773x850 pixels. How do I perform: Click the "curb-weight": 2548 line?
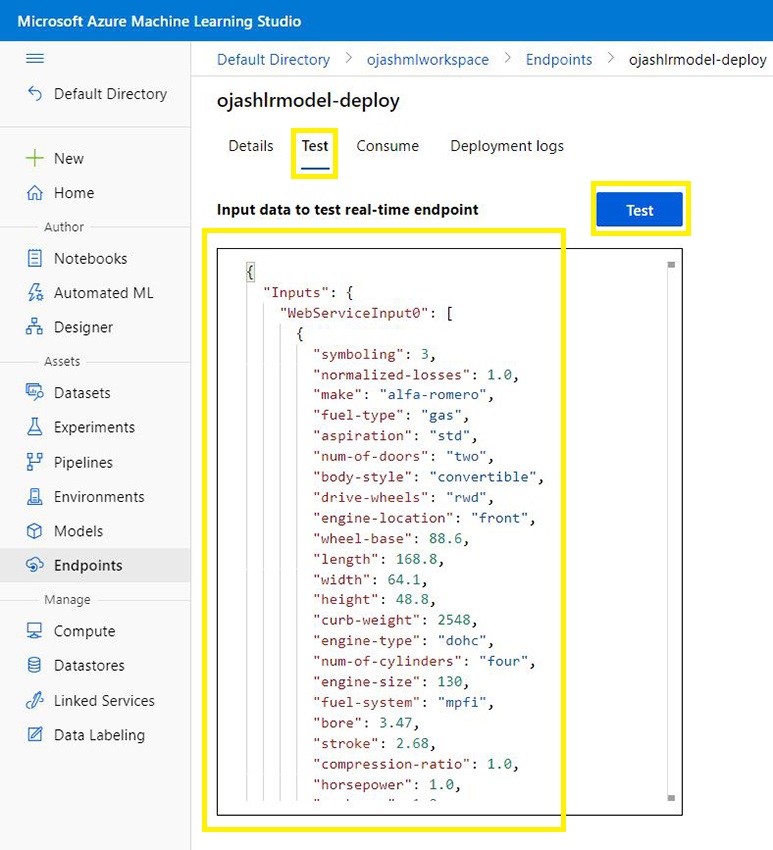[x=395, y=620]
